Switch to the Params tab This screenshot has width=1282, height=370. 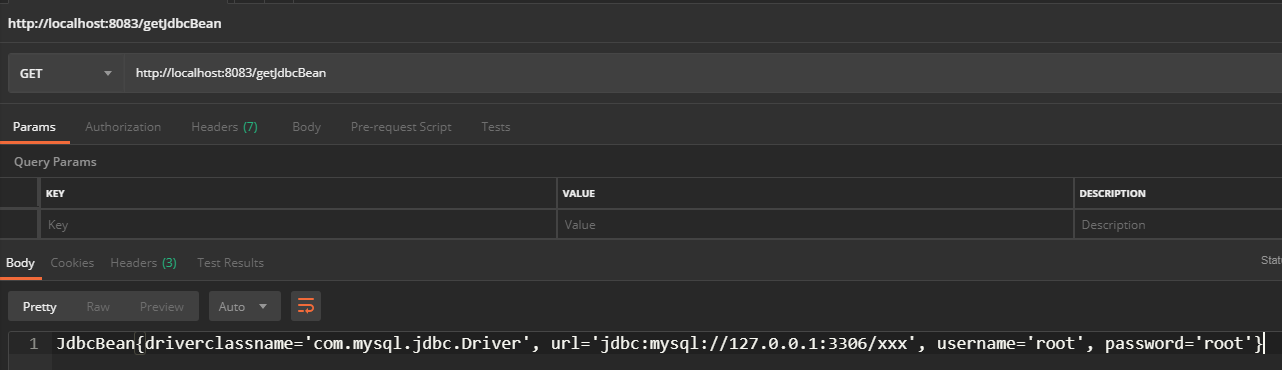tap(34, 127)
